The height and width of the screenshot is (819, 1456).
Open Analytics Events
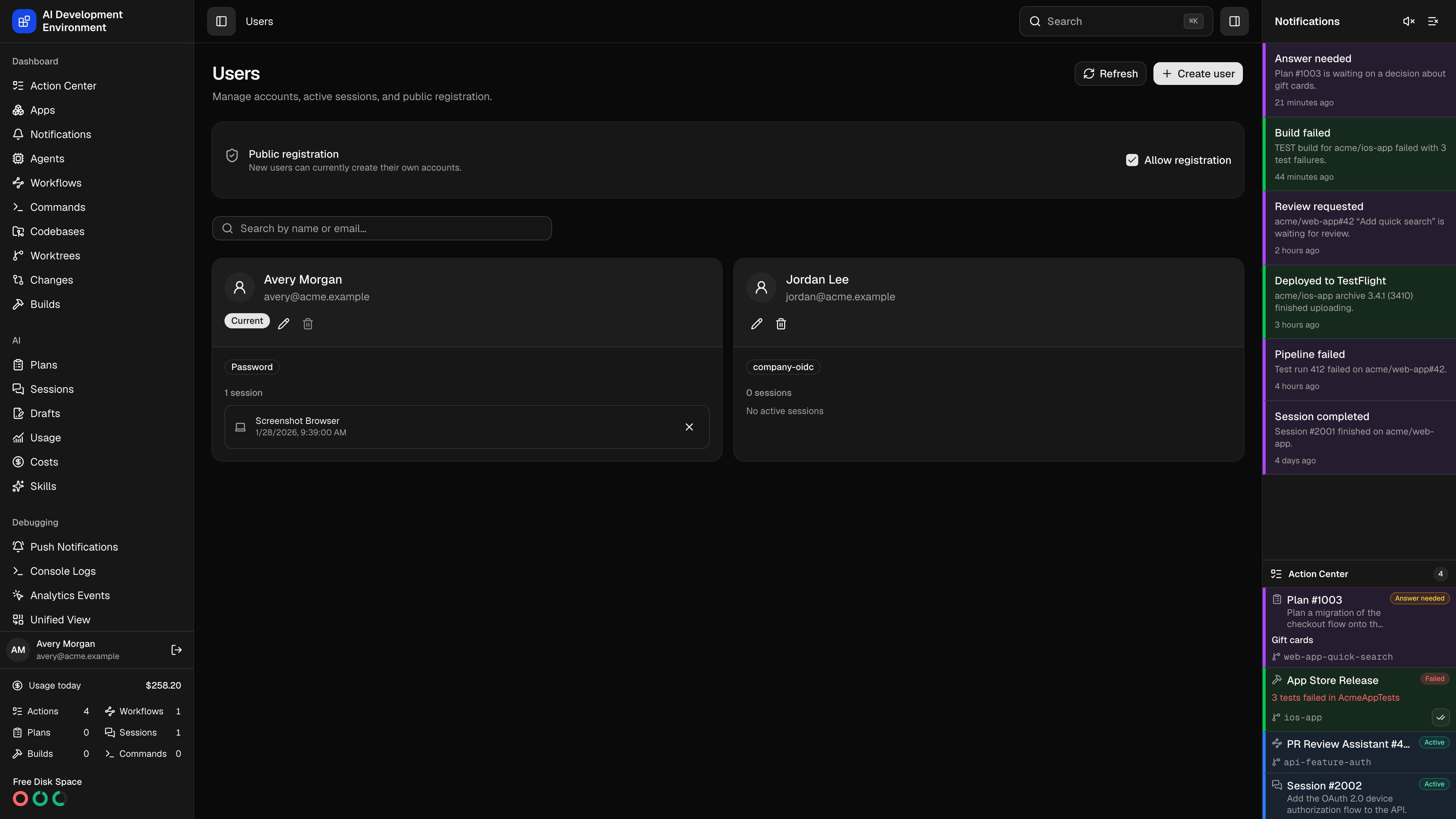point(97,596)
